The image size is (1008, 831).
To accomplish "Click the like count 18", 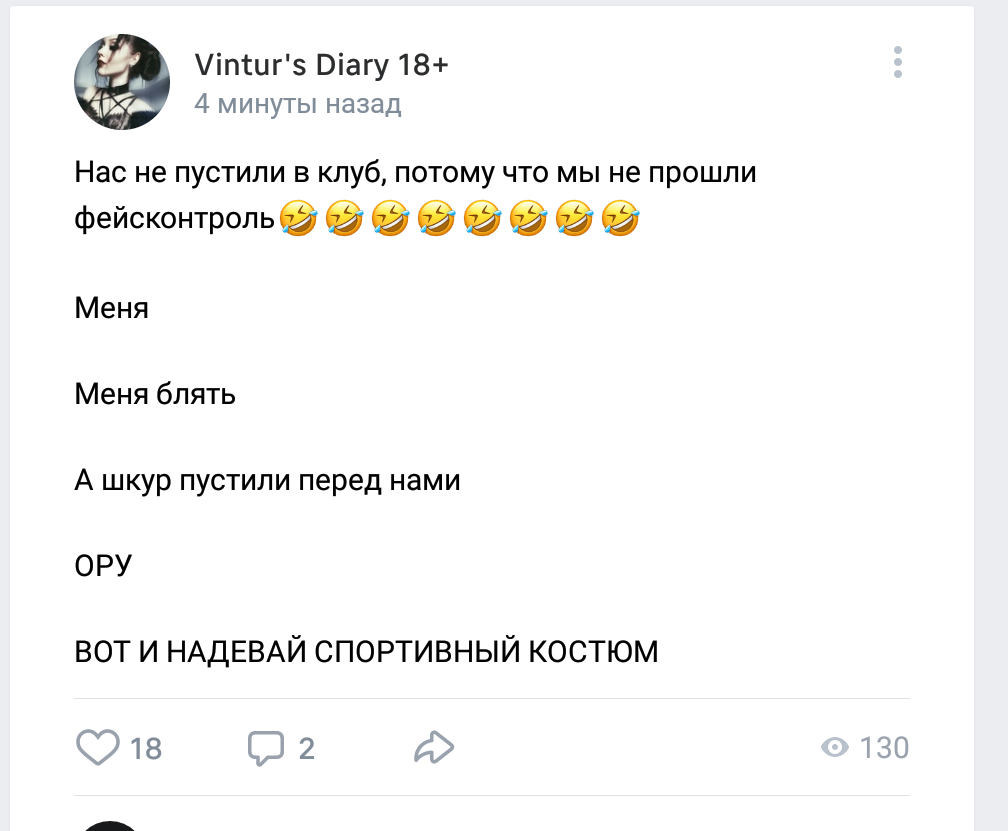I will 146,748.
